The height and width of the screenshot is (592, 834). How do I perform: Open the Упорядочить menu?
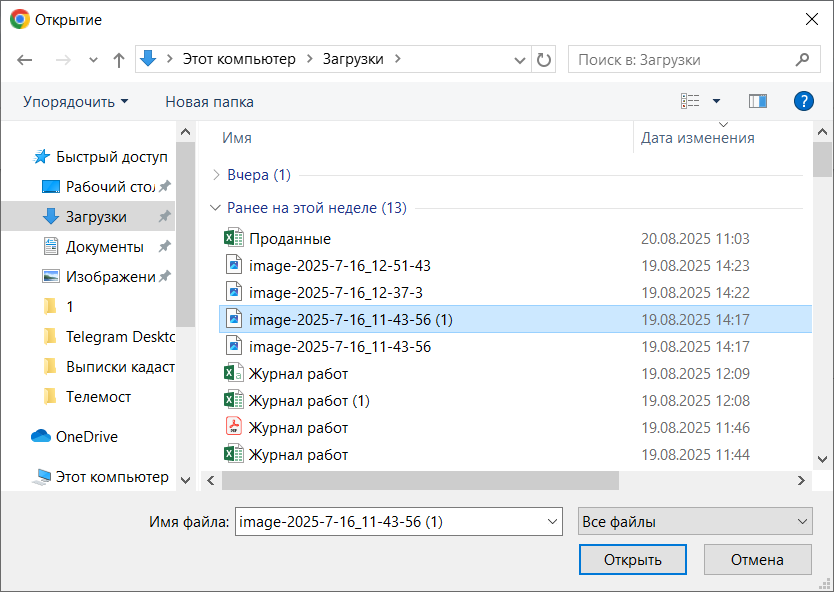click(x=76, y=102)
